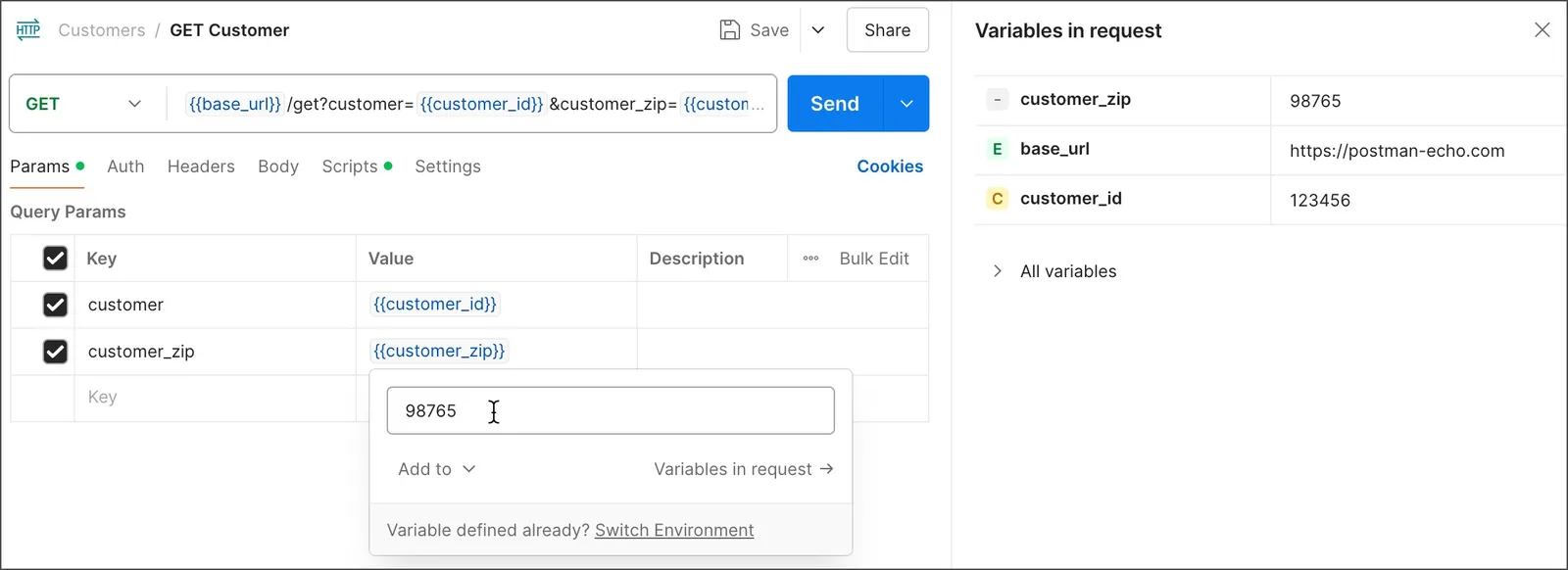
Task: Click the customer key cell
Action: coord(215,305)
